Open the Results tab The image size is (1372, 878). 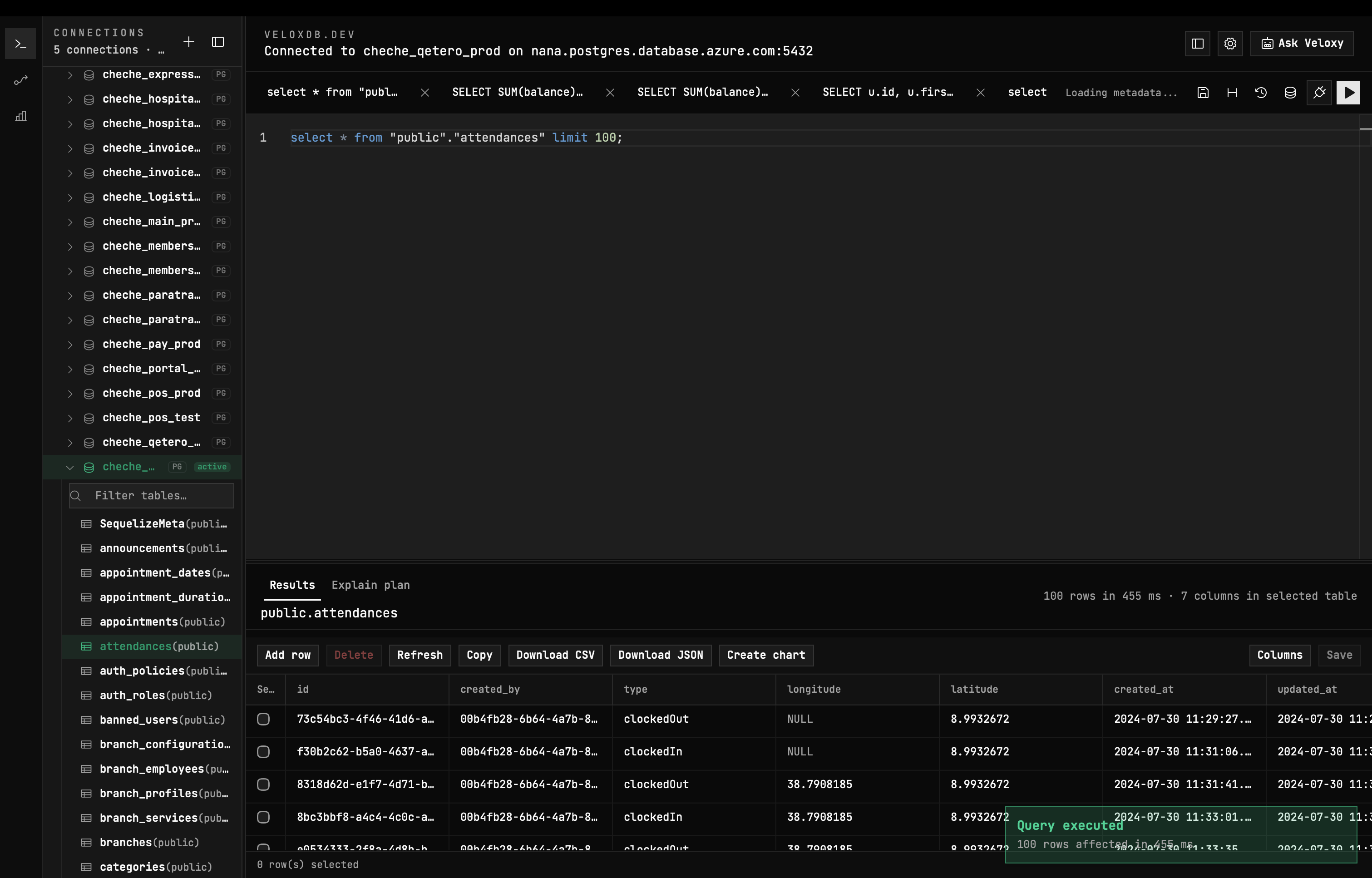(x=292, y=585)
